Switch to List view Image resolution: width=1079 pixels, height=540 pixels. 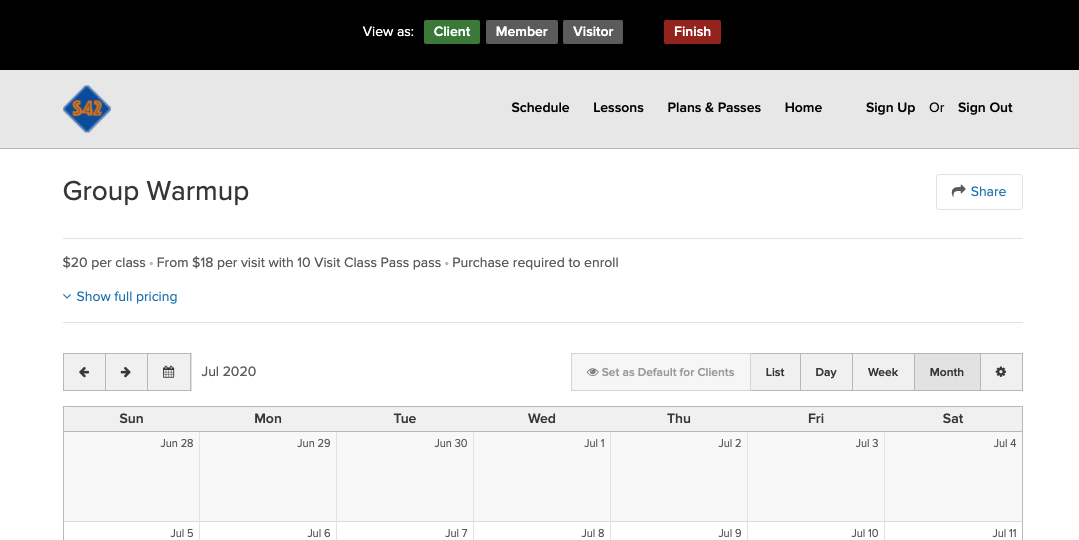[775, 372]
